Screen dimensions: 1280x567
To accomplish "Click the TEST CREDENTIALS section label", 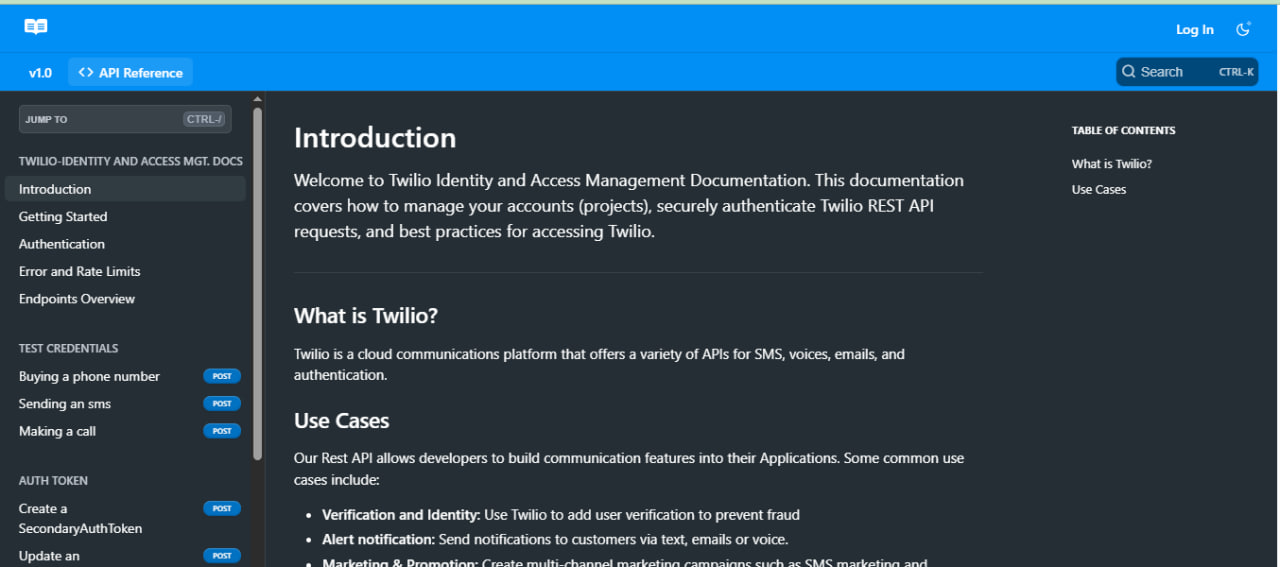I will (x=68, y=349).
